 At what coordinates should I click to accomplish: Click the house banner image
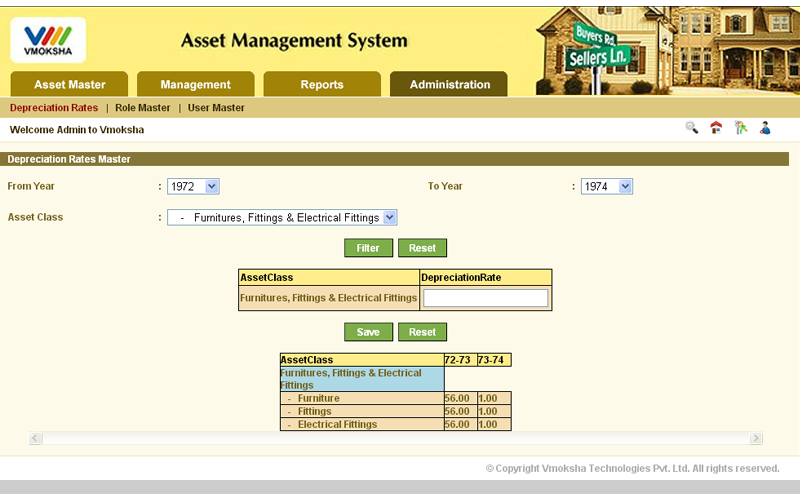667,51
